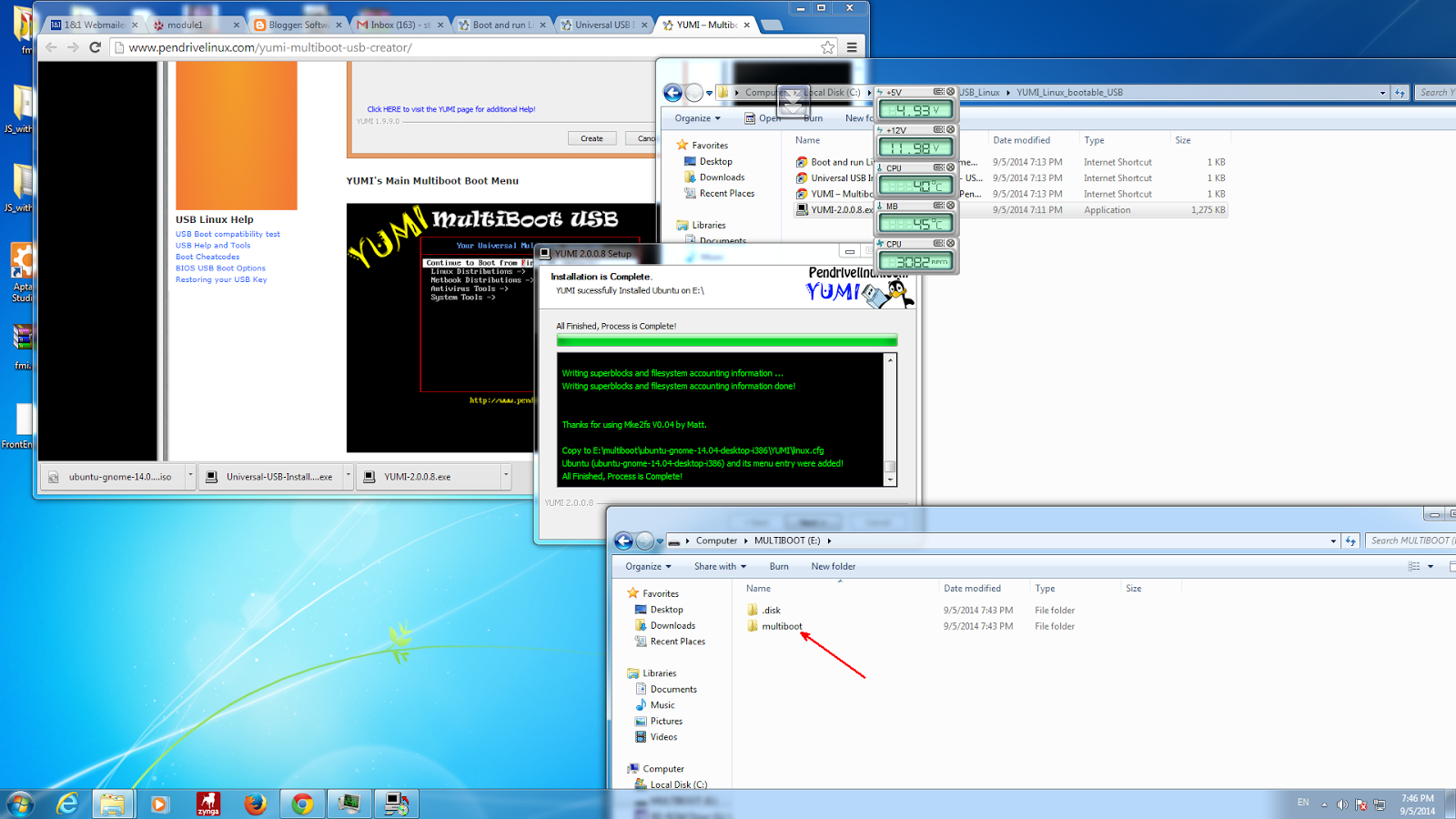This screenshot has width=1456, height=819.
Task: Open the Action Center flag icon
Action: (x=1361, y=804)
